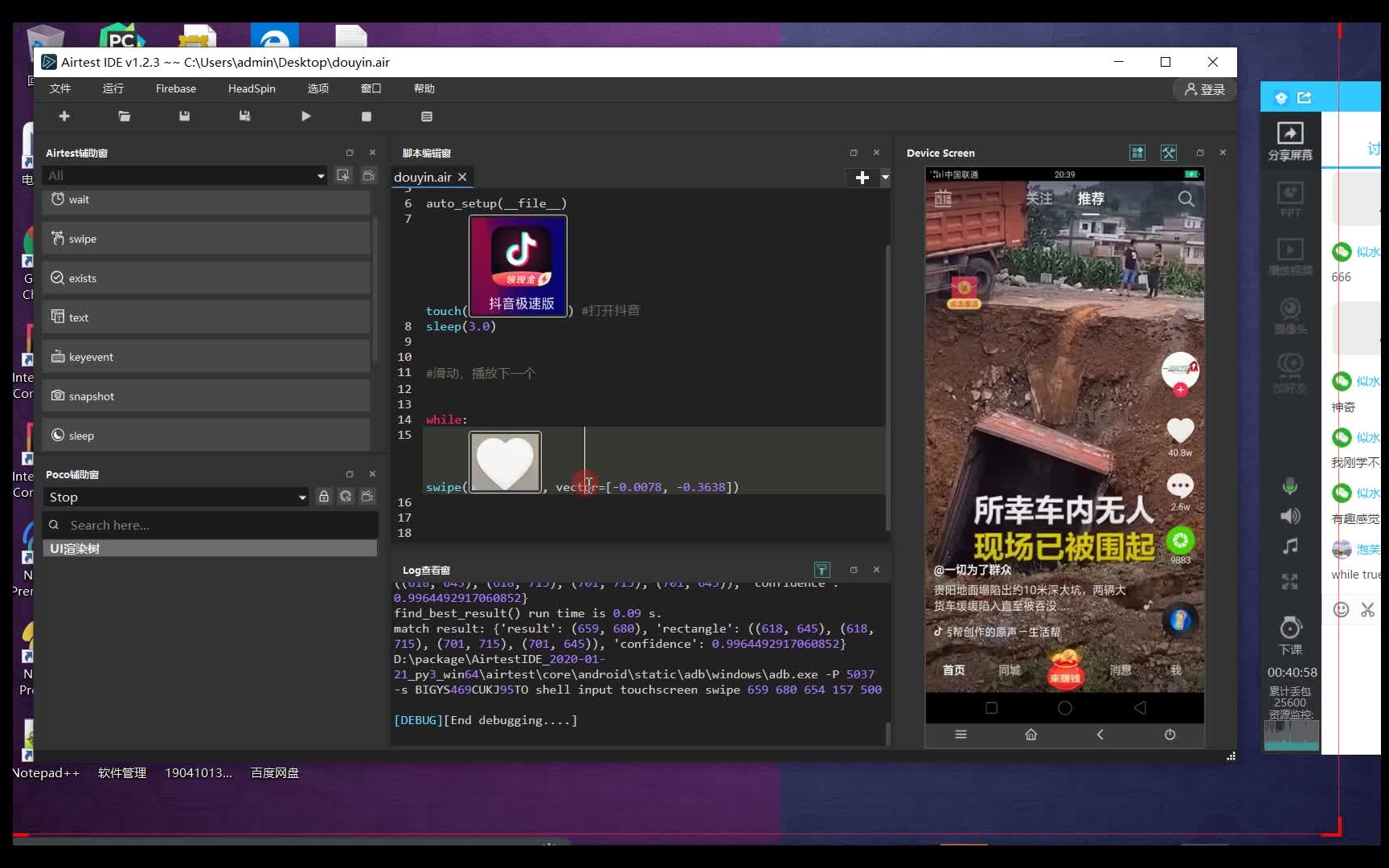
Task: Select the UI渲染树 tree row
Action: point(210,548)
